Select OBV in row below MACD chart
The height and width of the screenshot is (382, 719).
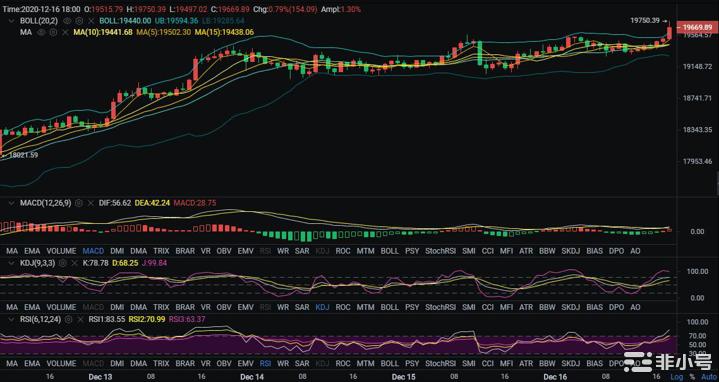tap(224, 251)
